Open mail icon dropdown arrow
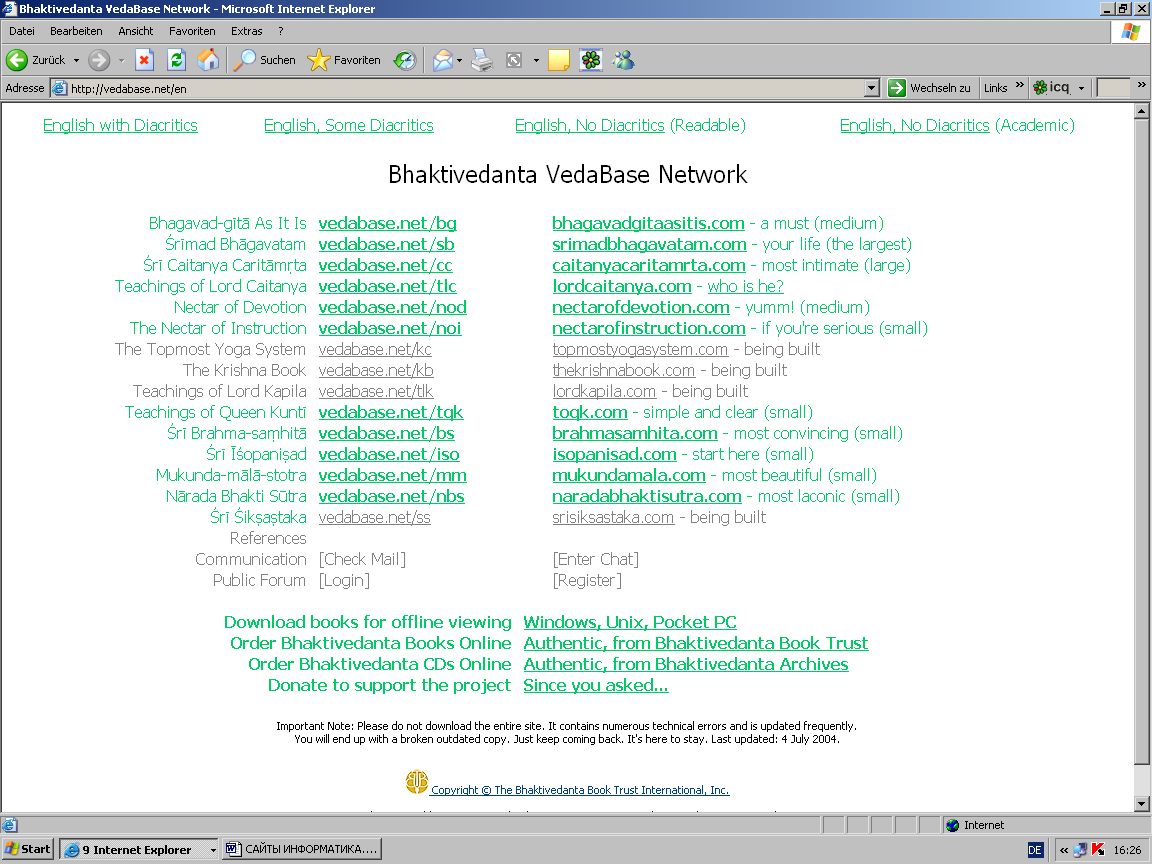This screenshot has width=1152, height=864. 459,60
